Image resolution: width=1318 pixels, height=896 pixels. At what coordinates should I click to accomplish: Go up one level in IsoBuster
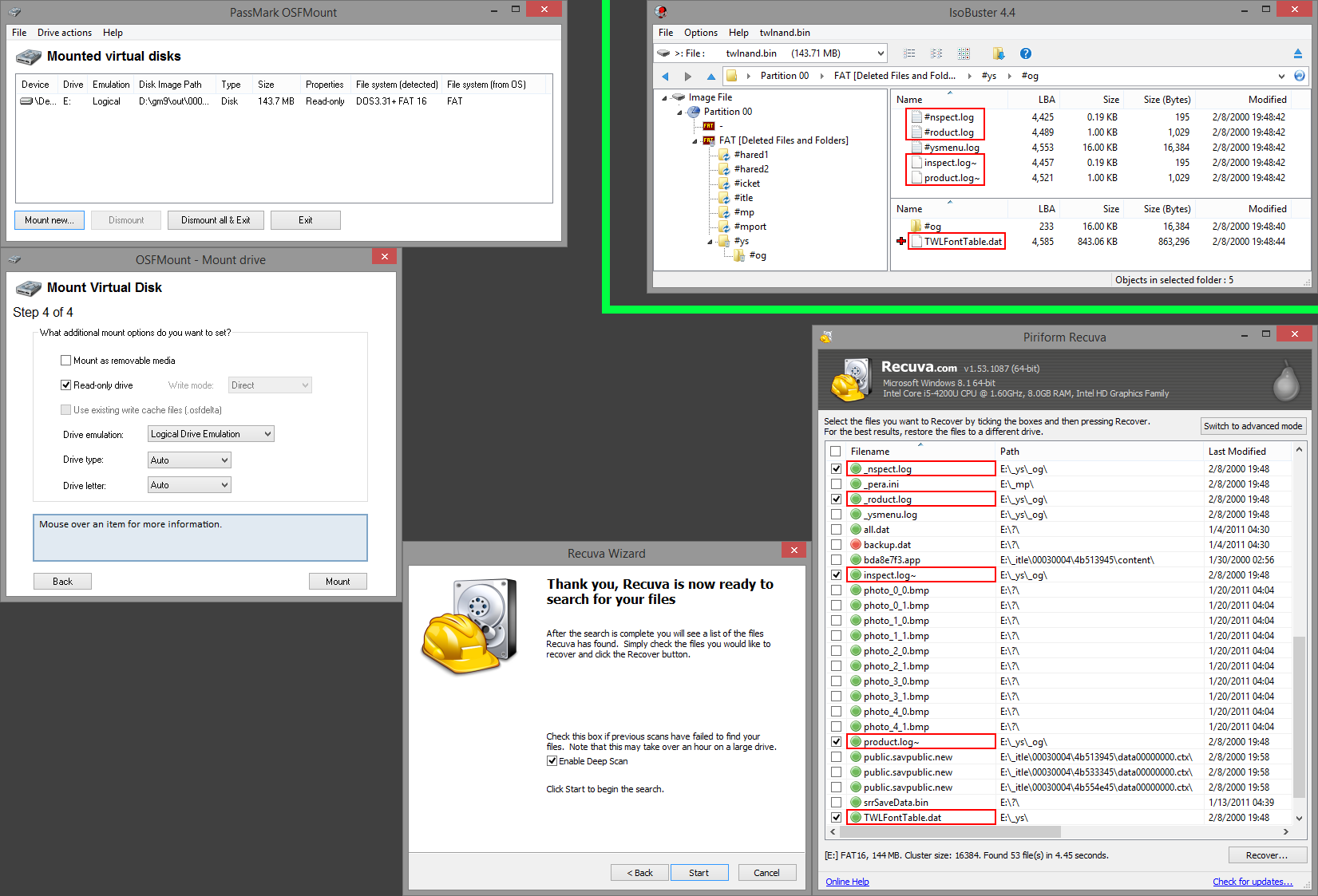click(711, 77)
